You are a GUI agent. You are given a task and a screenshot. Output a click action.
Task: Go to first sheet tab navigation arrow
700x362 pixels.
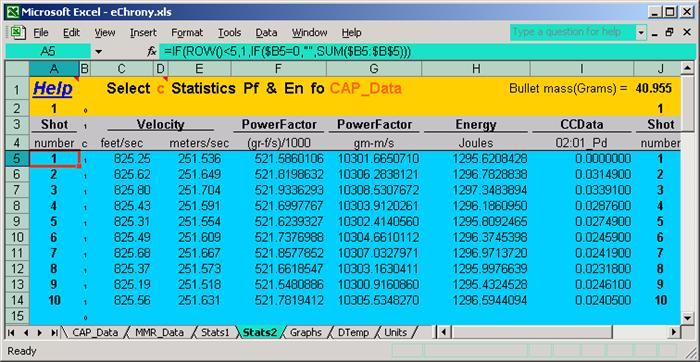(x=11, y=333)
